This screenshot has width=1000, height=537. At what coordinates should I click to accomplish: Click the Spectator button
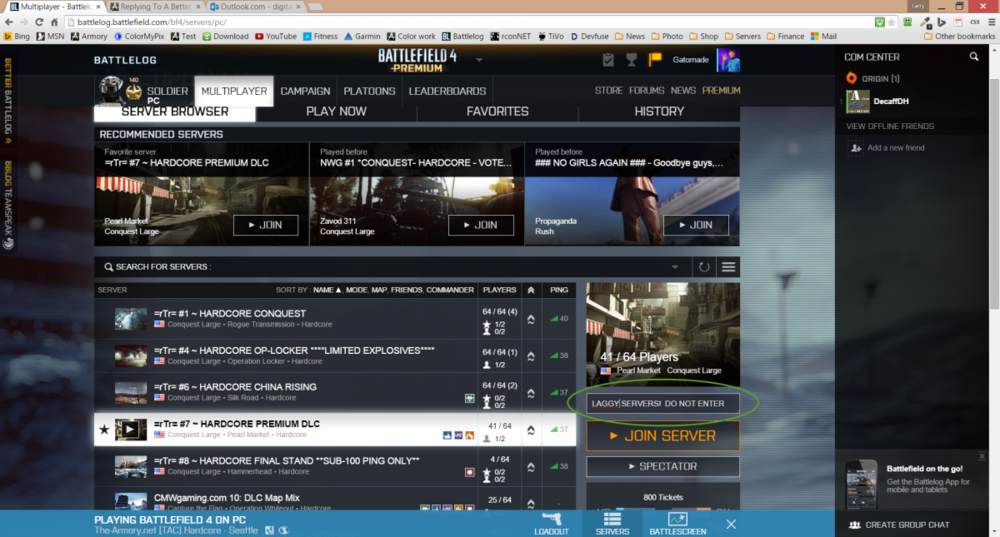tap(663, 467)
